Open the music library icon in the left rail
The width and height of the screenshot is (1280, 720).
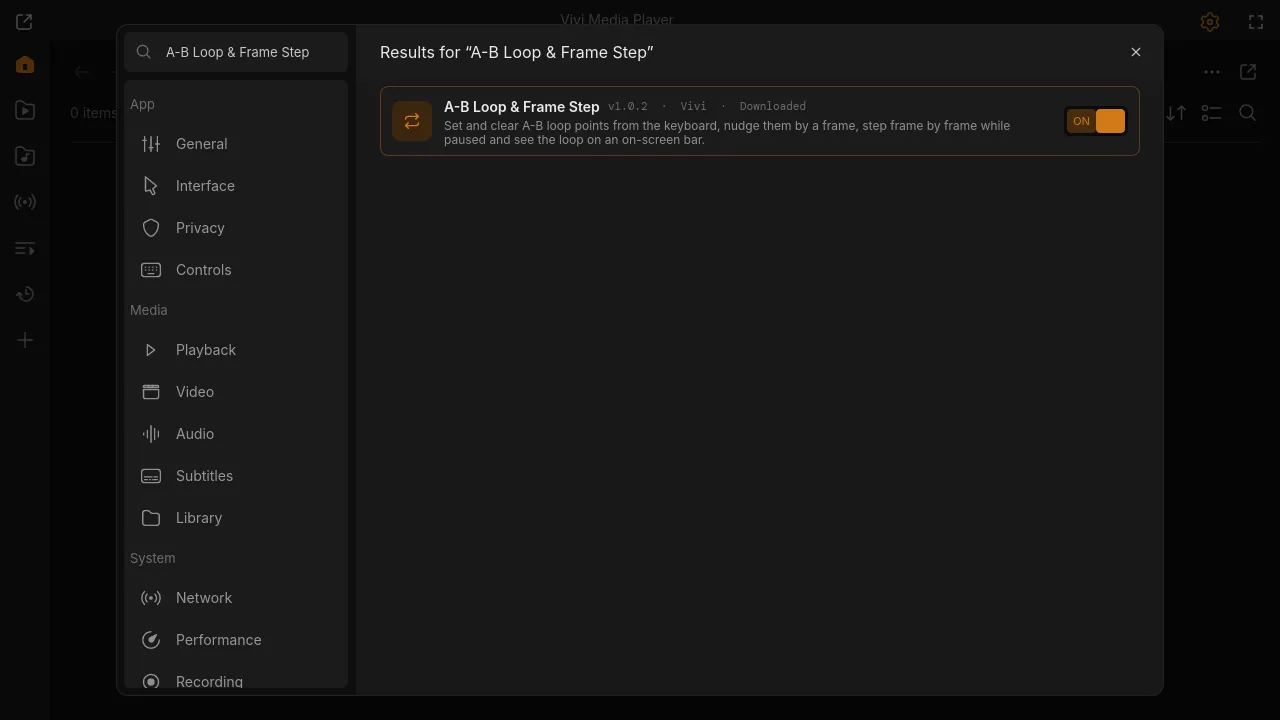pos(25,157)
